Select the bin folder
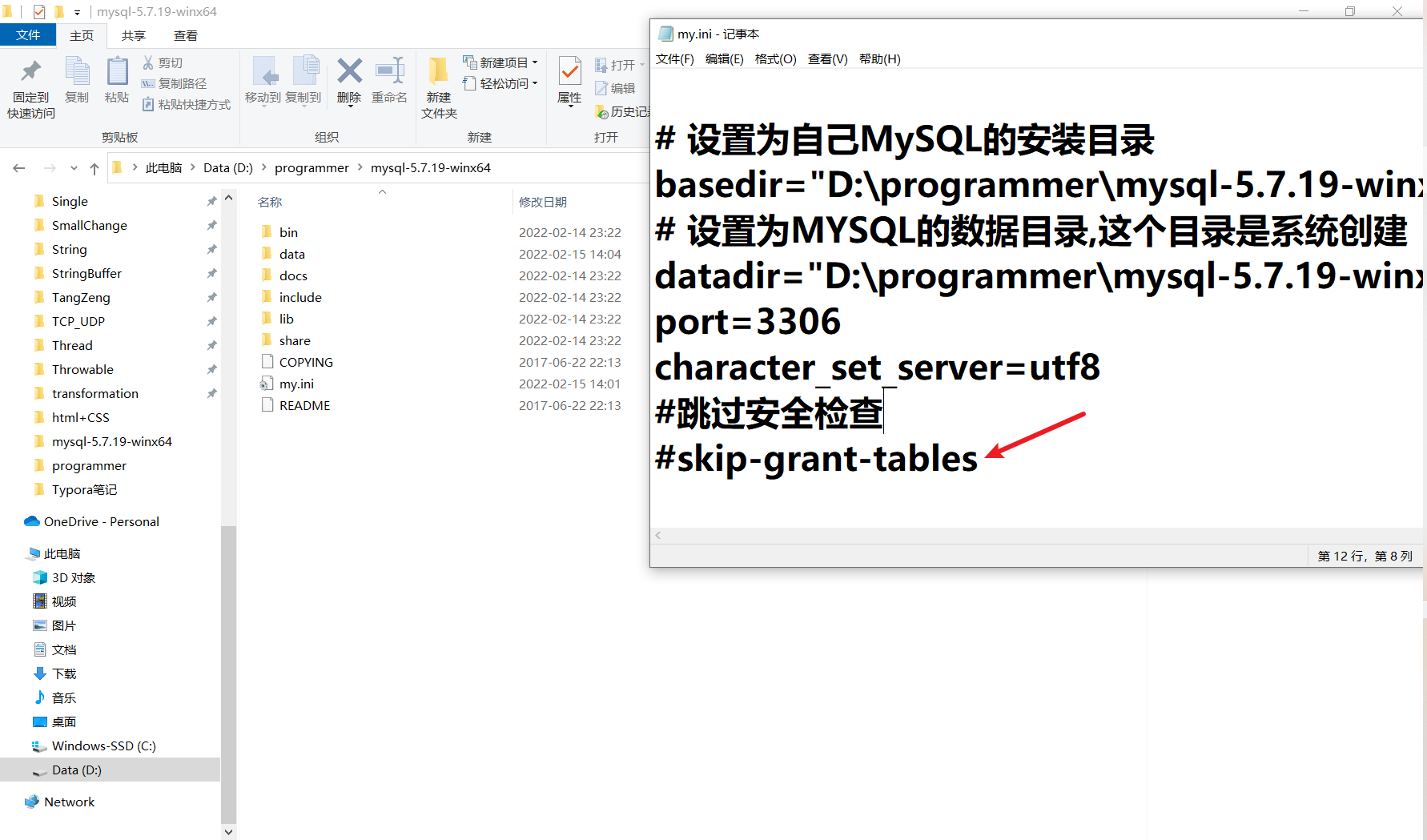 point(288,232)
